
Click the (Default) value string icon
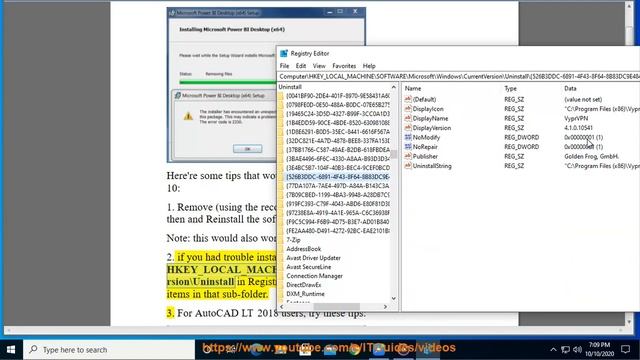click(408, 99)
